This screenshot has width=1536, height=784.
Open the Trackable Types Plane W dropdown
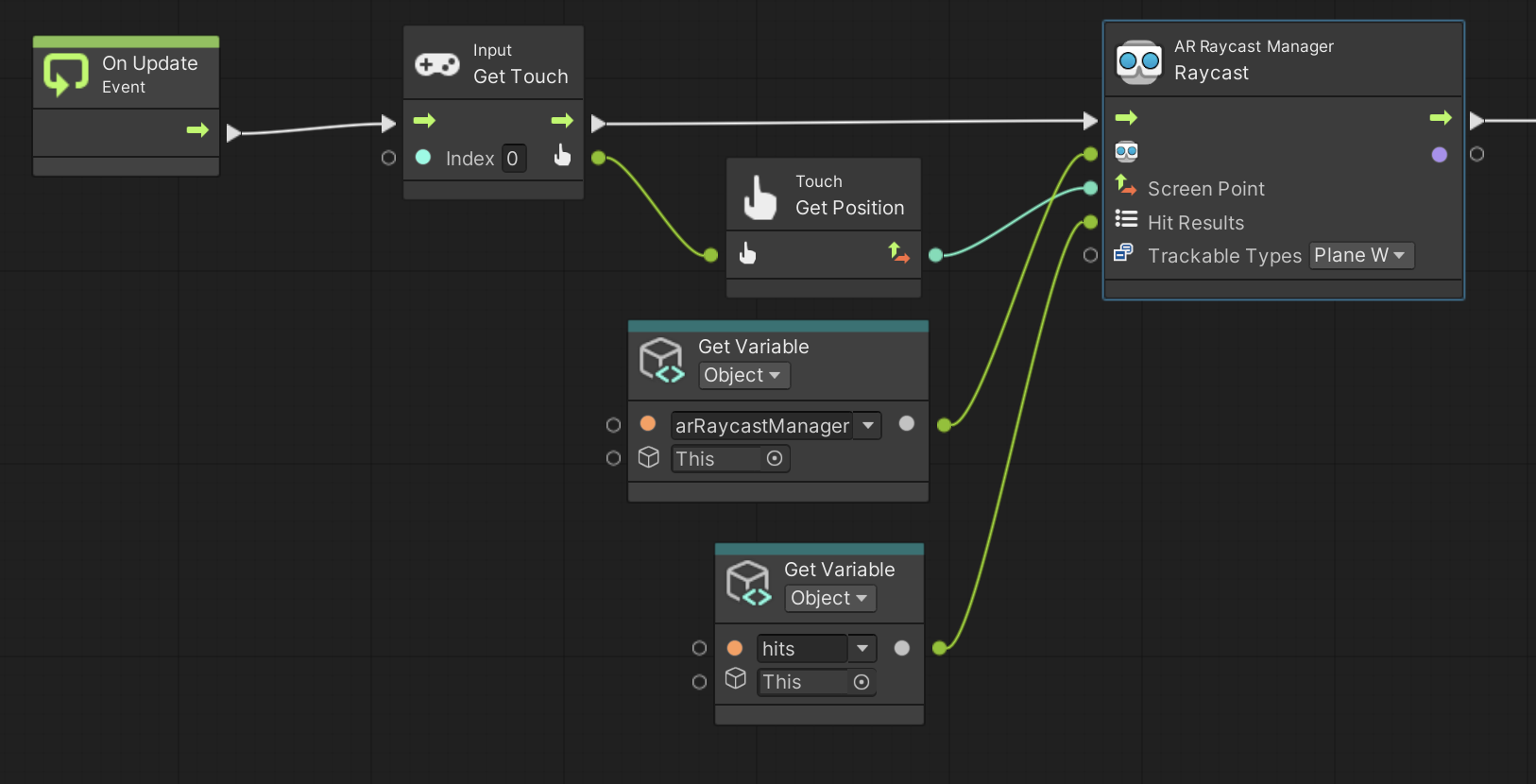pos(1360,255)
